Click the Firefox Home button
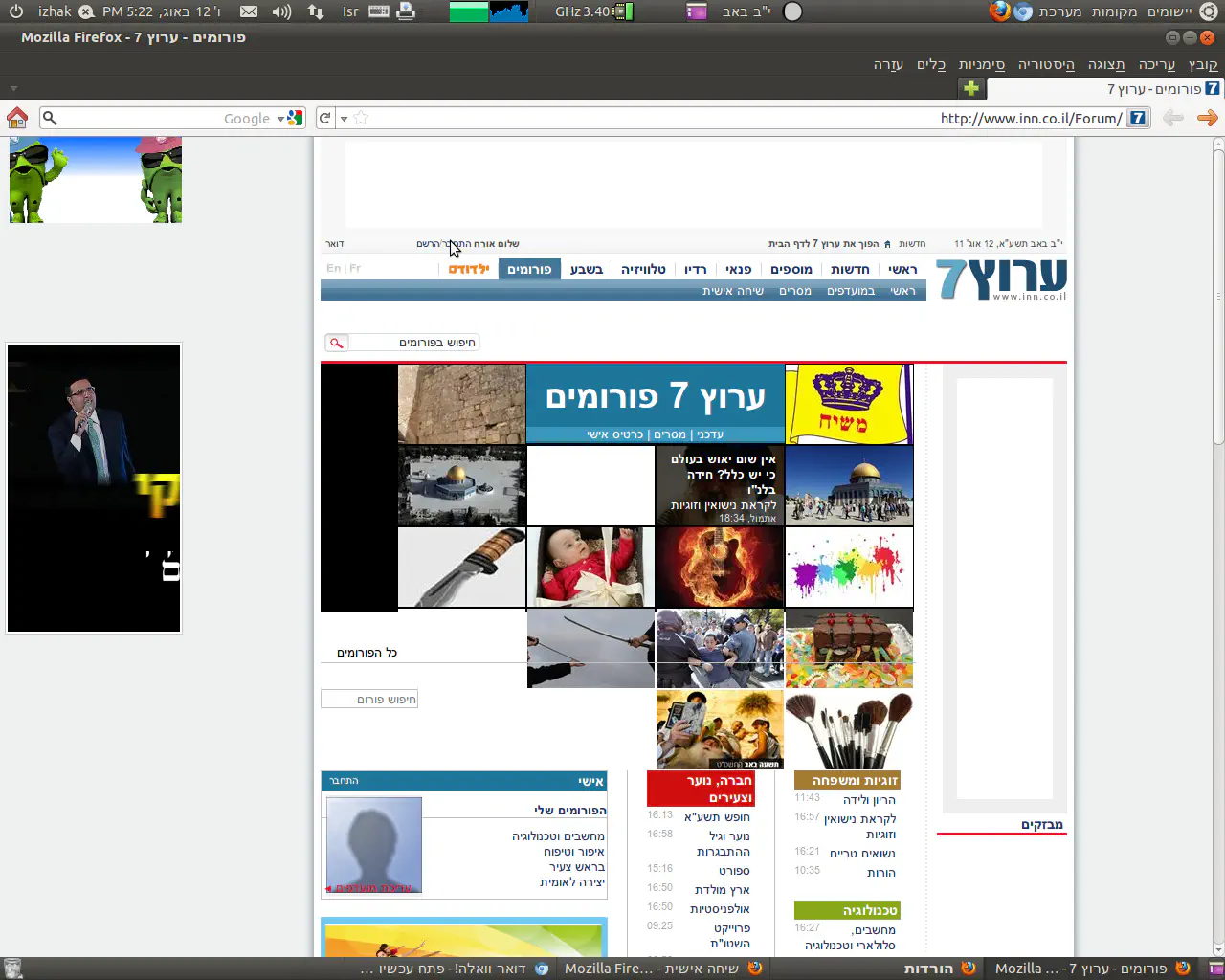 17,118
